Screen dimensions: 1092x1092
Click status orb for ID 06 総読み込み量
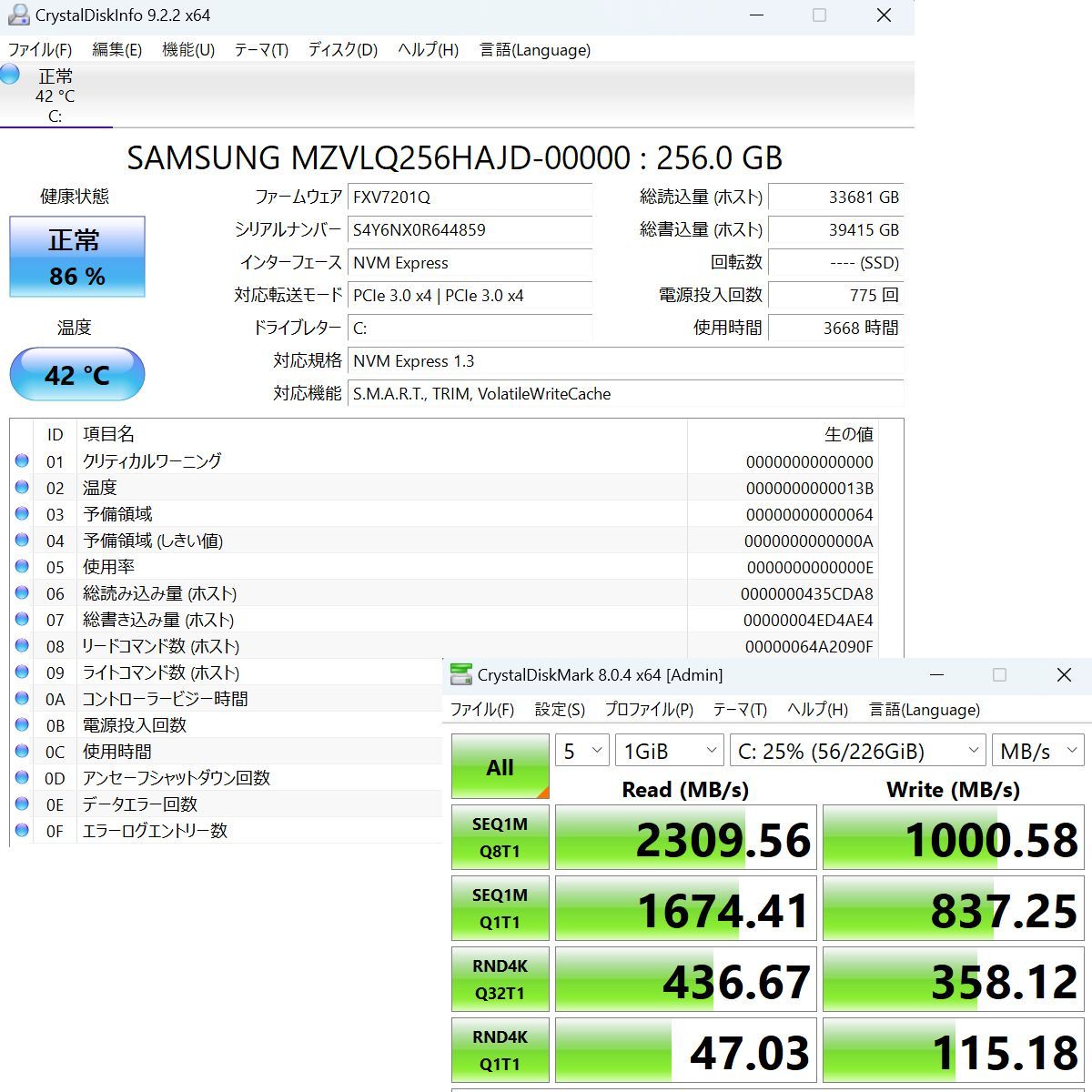click(22, 593)
